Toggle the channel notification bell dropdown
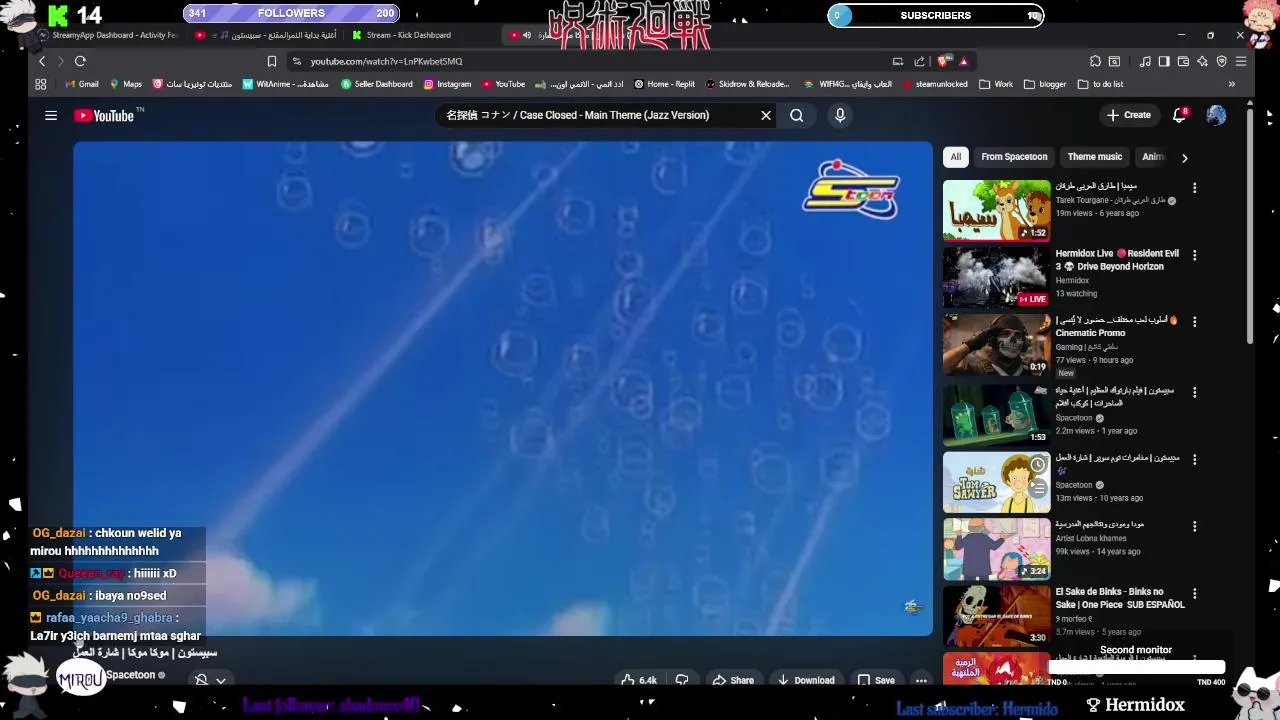The height and width of the screenshot is (720, 1280). 210,680
